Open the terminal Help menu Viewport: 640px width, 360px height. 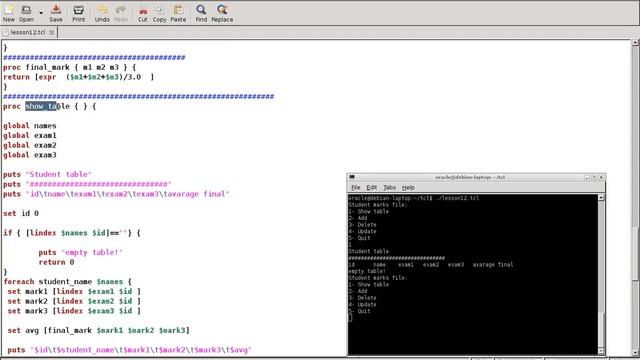(408, 187)
